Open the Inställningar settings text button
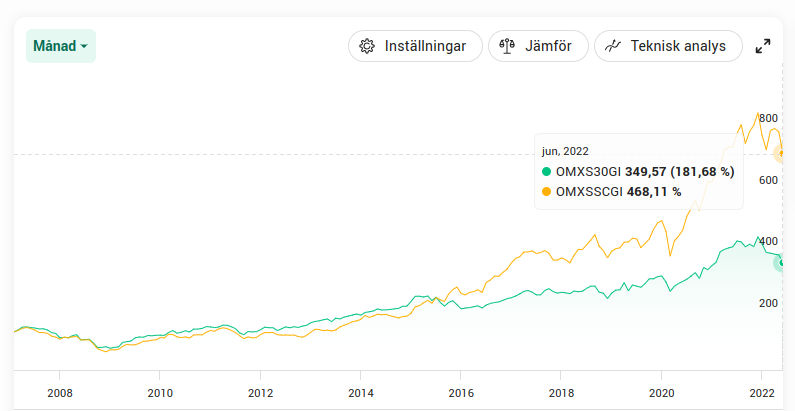This screenshot has height=411, width=795. click(x=425, y=46)
